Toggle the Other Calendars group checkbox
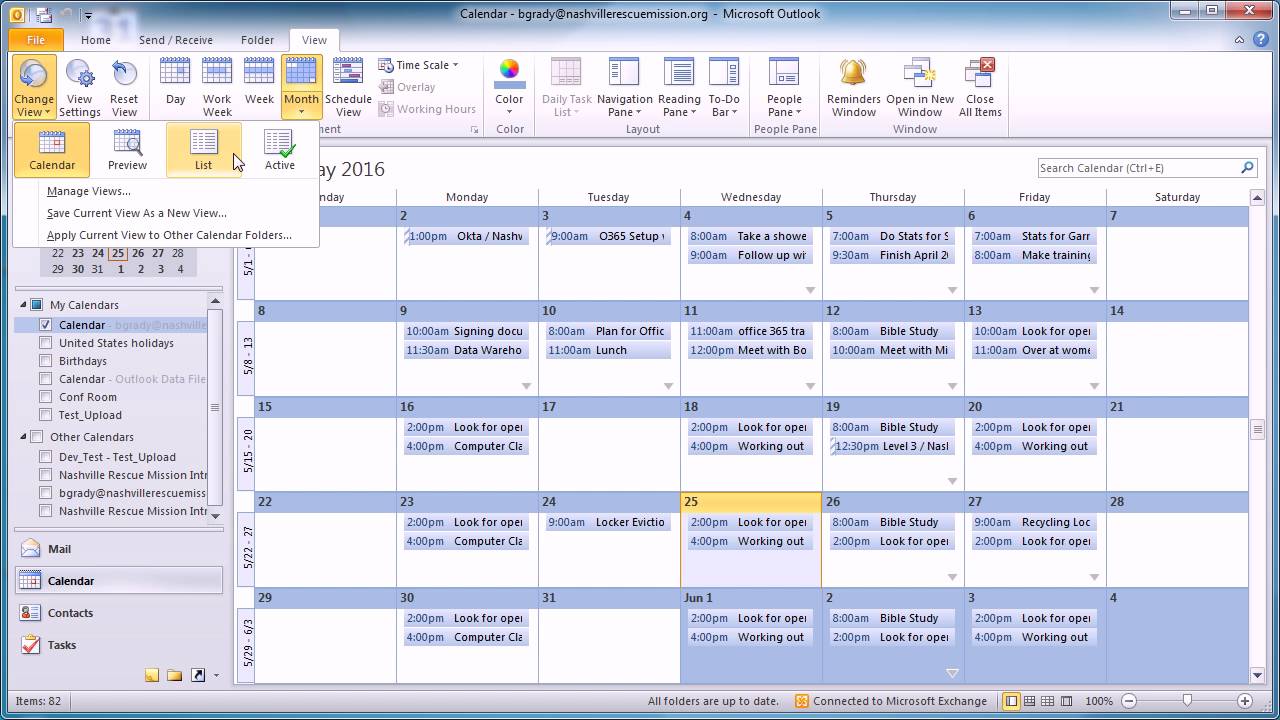Image resolution: width=1280 pixels, height=720 pixels. click(x=37, y=437)
